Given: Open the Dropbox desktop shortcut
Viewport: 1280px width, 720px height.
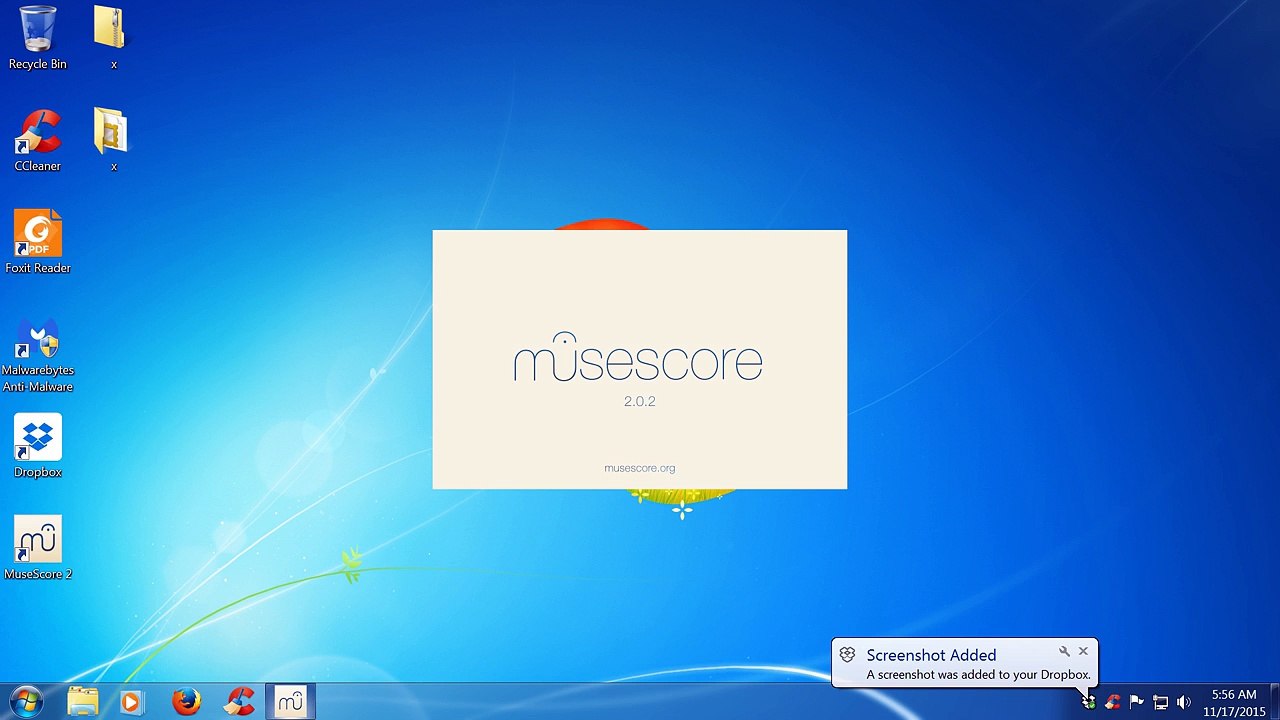Looking at the screenshot, I should coord(38,446).
